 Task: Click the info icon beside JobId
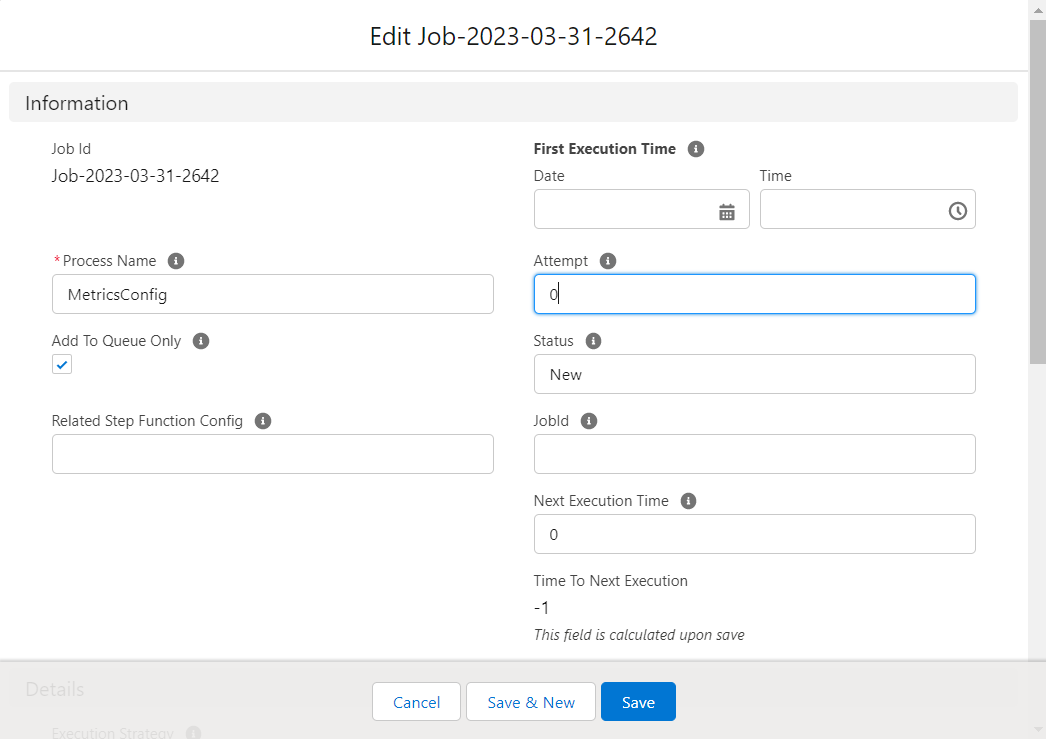(589, 421)
